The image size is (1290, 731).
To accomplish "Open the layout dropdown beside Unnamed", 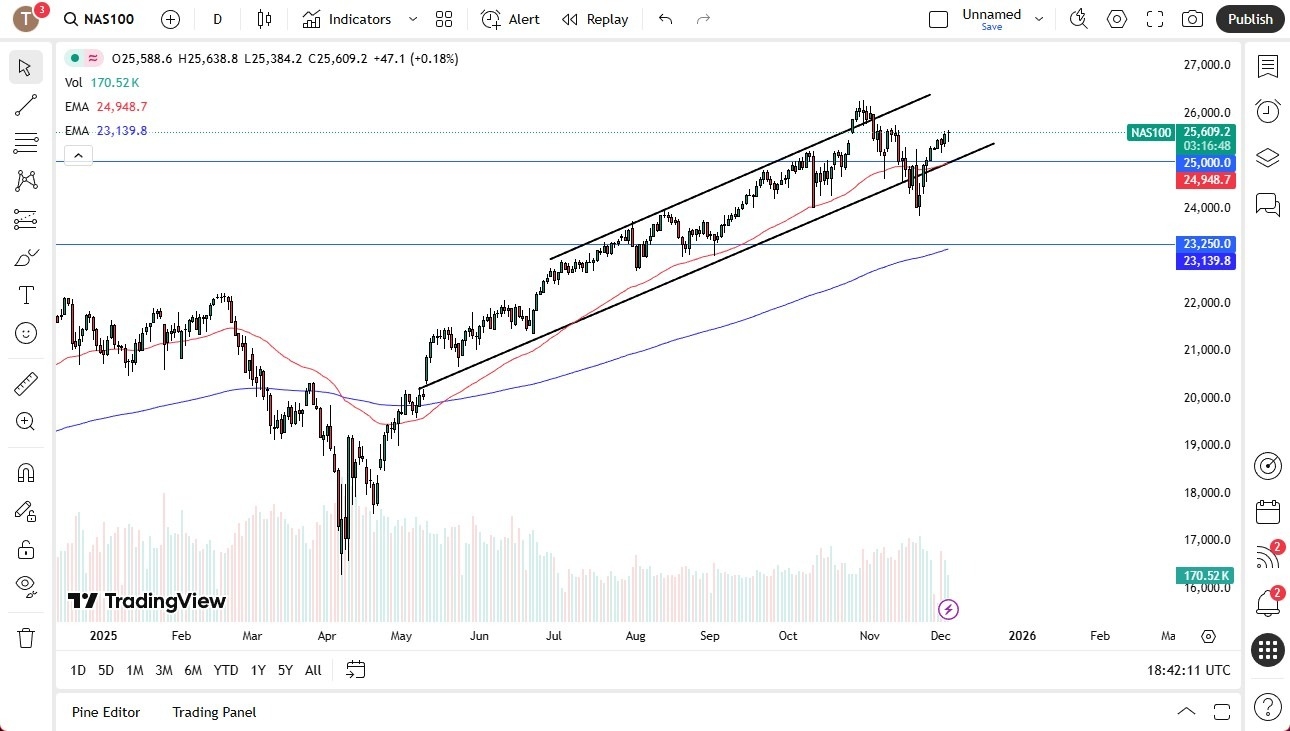I will tap(1040, 17).
